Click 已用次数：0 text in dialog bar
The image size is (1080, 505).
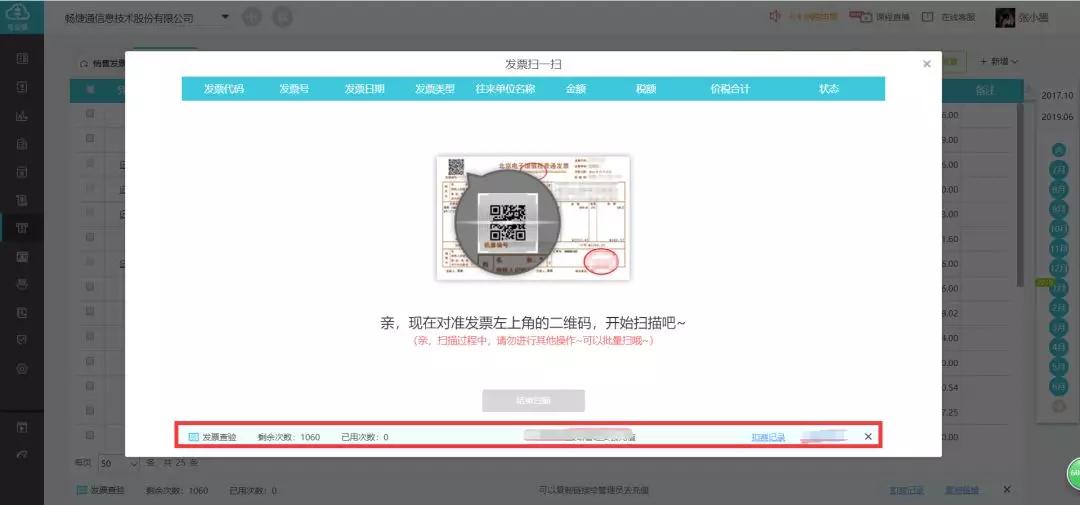(365, 437)
